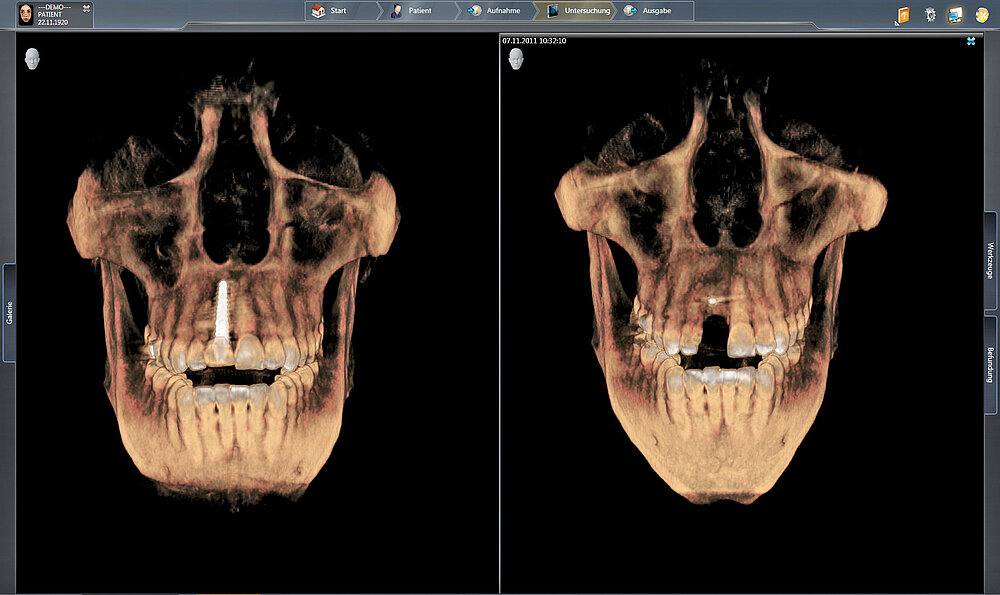Click the head orientation icon in left view
The height and width of the screenshot is (595, 1000).
point(34,60)
